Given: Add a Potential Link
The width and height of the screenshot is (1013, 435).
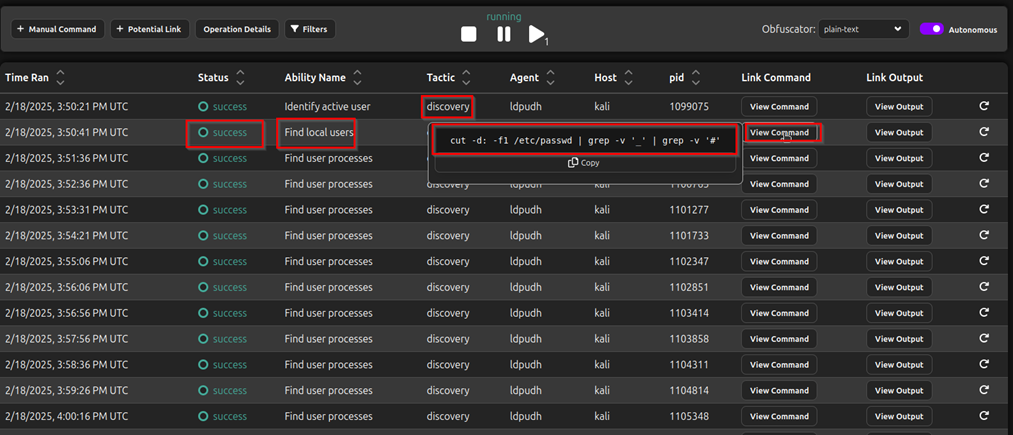Looking at the screenshot, I should pos(150,29).
